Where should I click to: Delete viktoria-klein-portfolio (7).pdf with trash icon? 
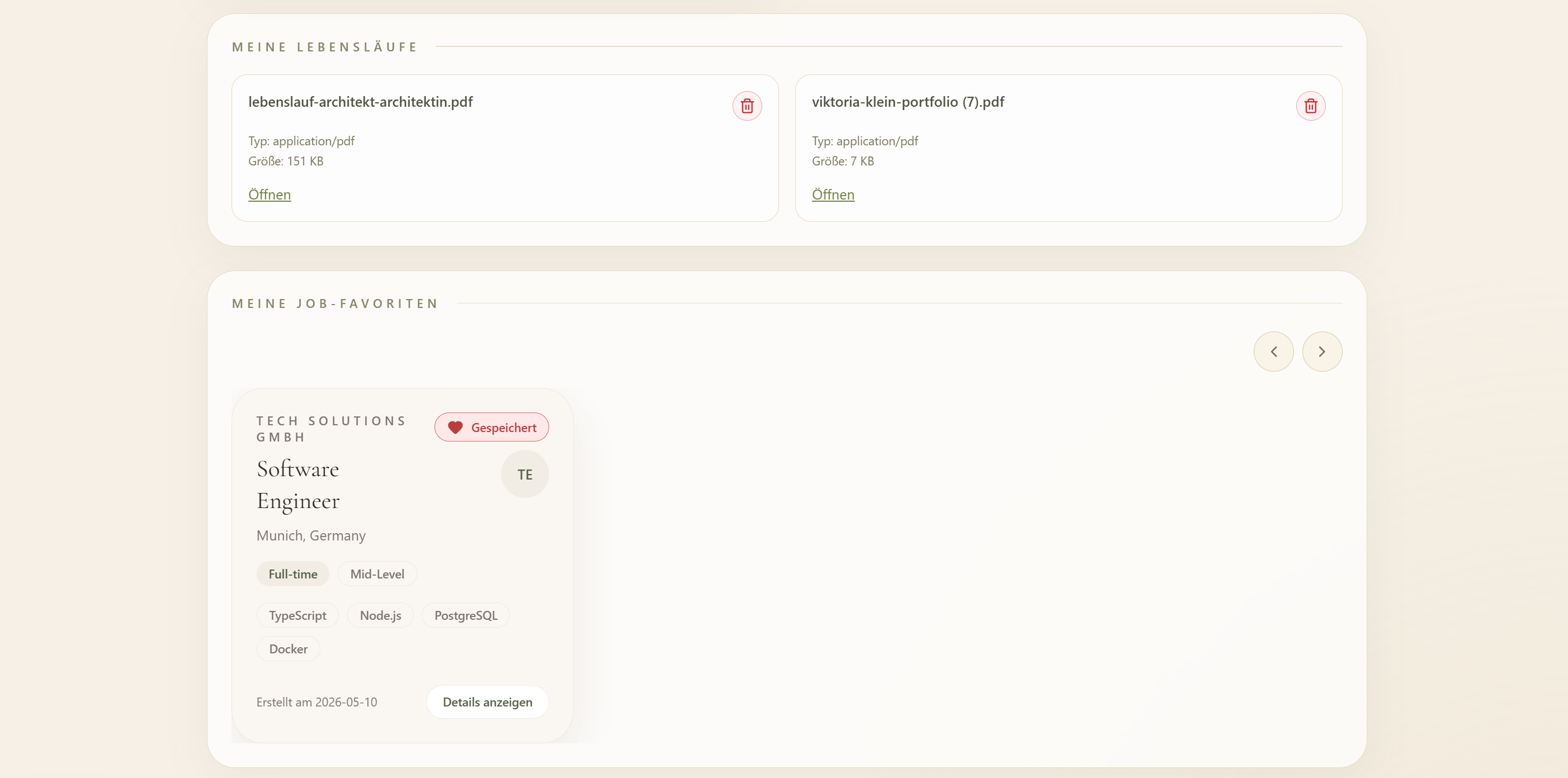[1311, 106]
